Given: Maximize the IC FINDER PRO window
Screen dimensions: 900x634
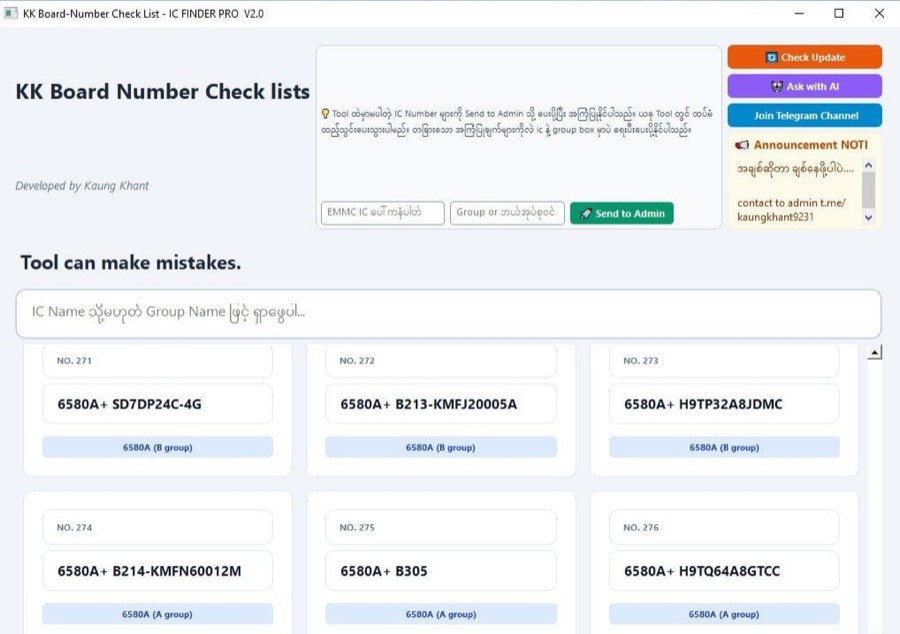Looking at the screenshot, I should (839, 13).
